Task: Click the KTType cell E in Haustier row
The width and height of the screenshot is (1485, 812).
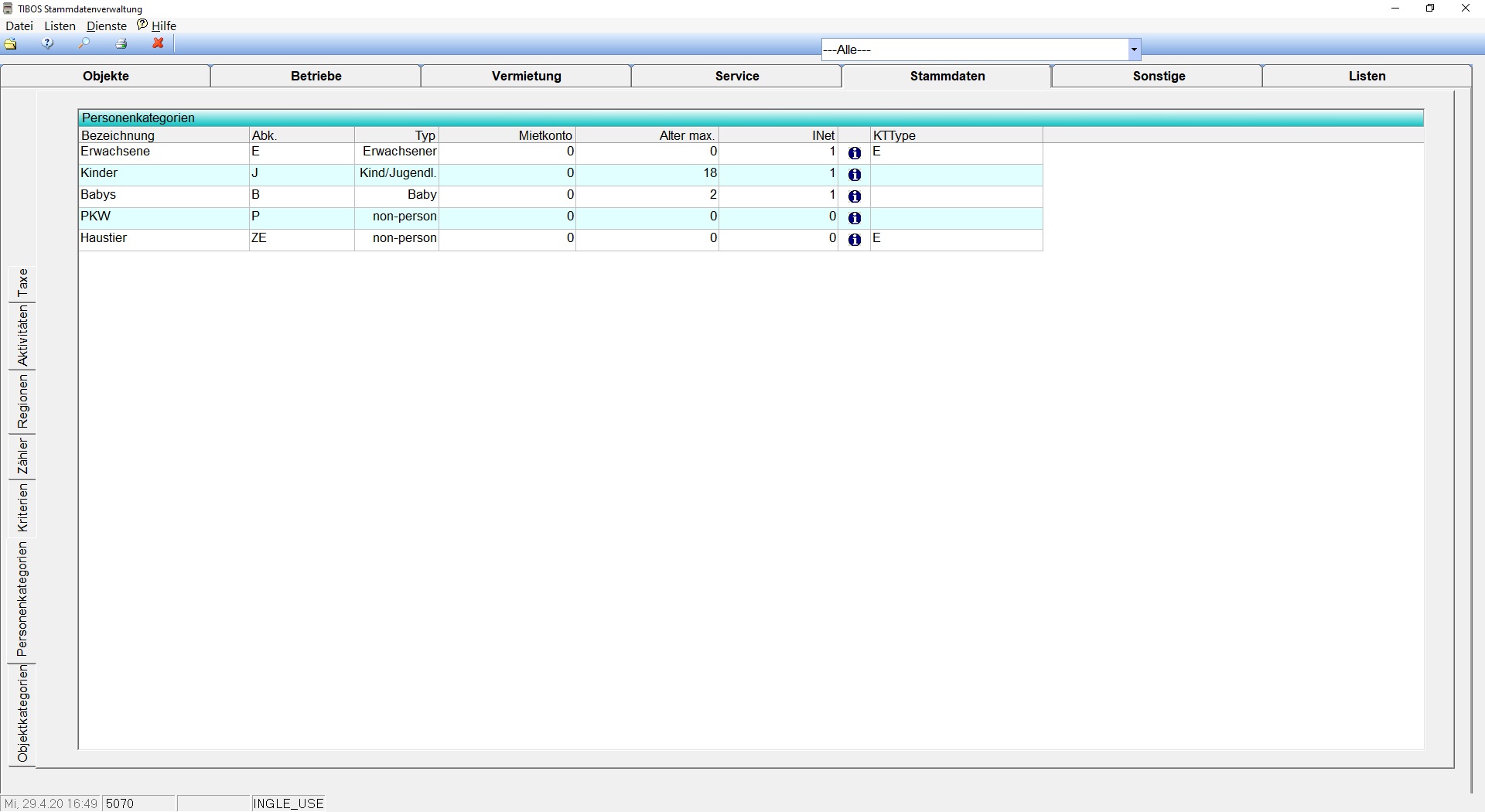Action: [x=957, y=239]
